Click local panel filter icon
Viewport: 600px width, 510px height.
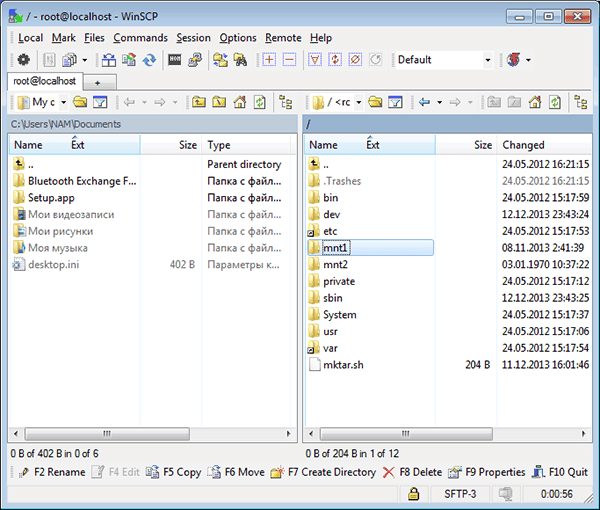100,102
